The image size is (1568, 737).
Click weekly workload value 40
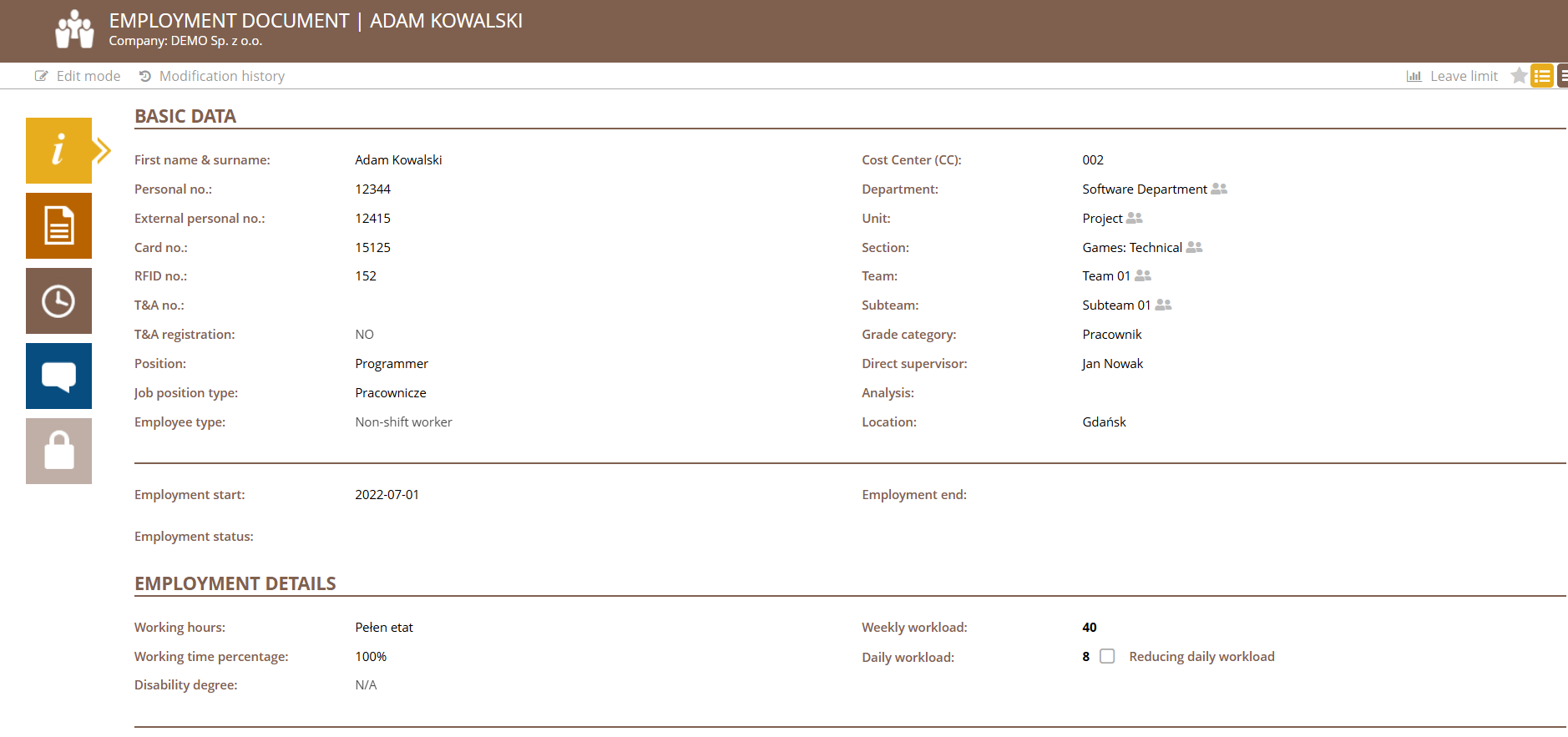1090,627
